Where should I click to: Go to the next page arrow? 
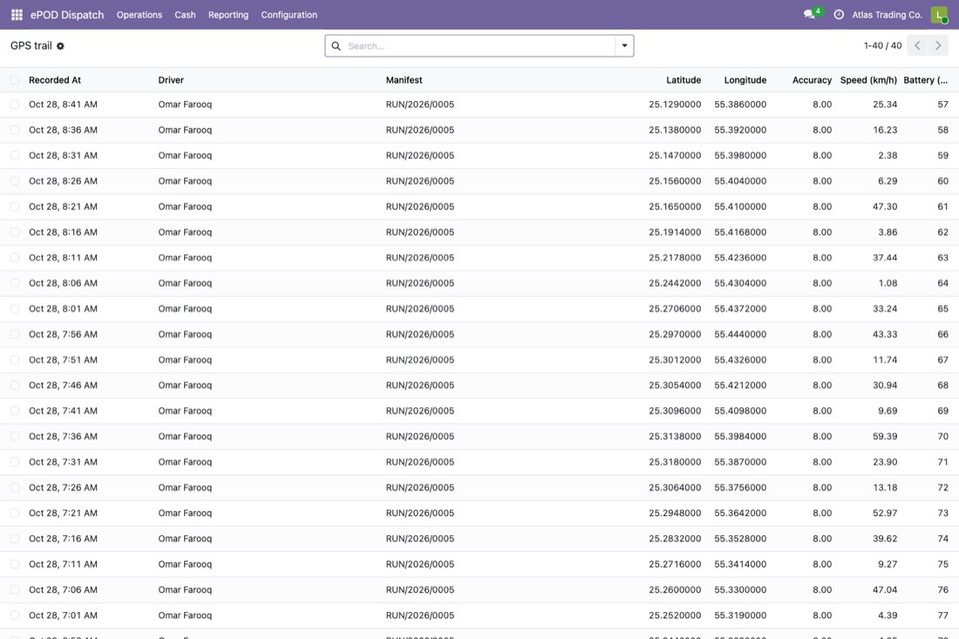(938, 45)
